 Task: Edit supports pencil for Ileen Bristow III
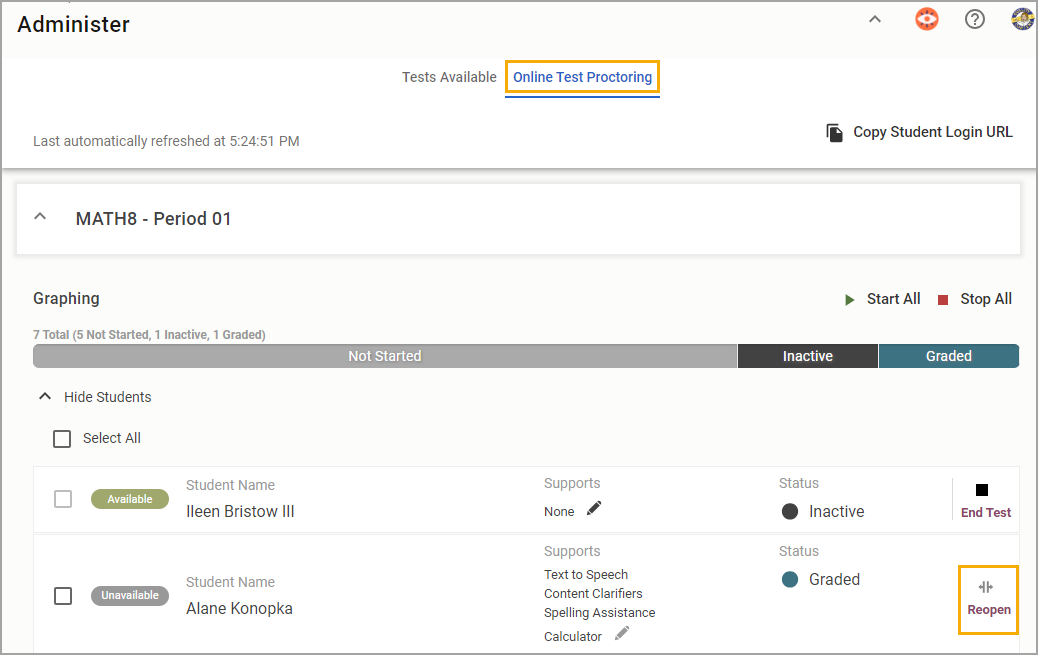point(594,509)
